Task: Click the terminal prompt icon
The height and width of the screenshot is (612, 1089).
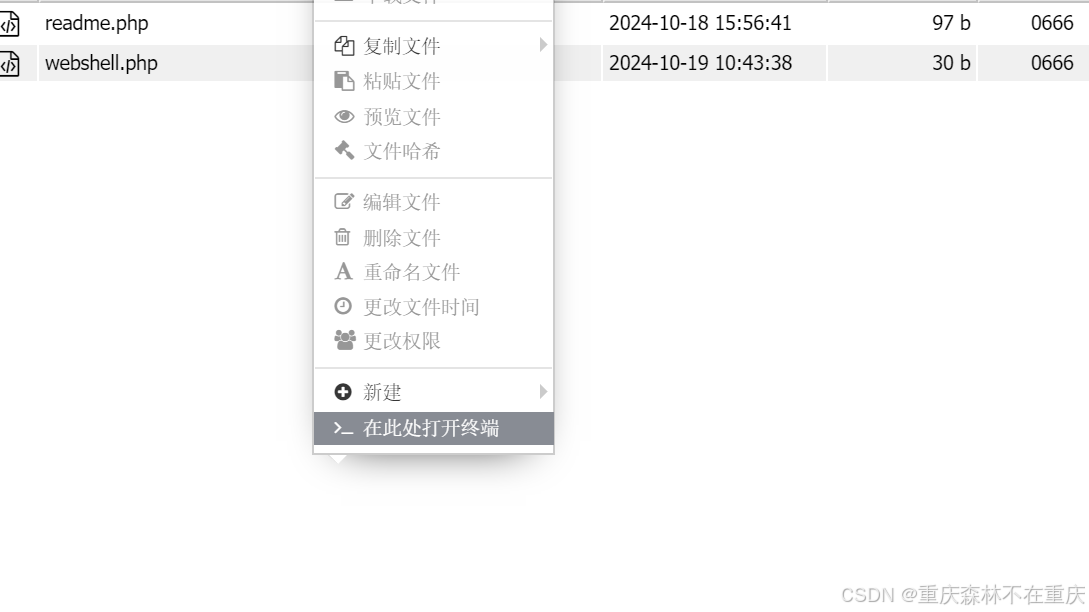Action: (343, 428)
